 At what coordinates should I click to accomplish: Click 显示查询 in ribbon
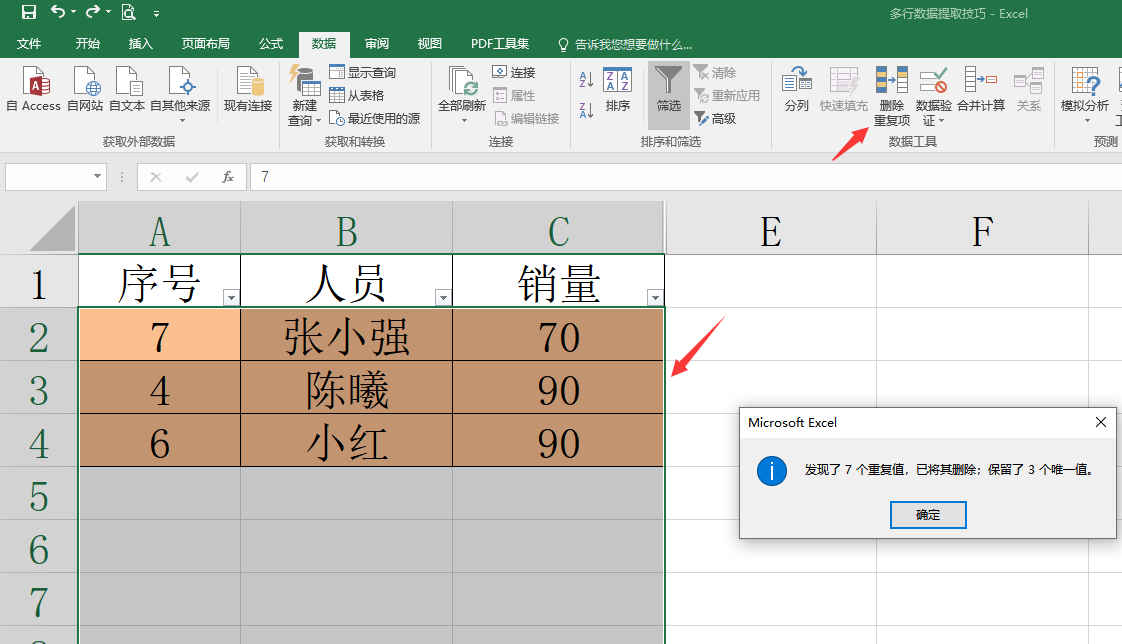(363, 72)
